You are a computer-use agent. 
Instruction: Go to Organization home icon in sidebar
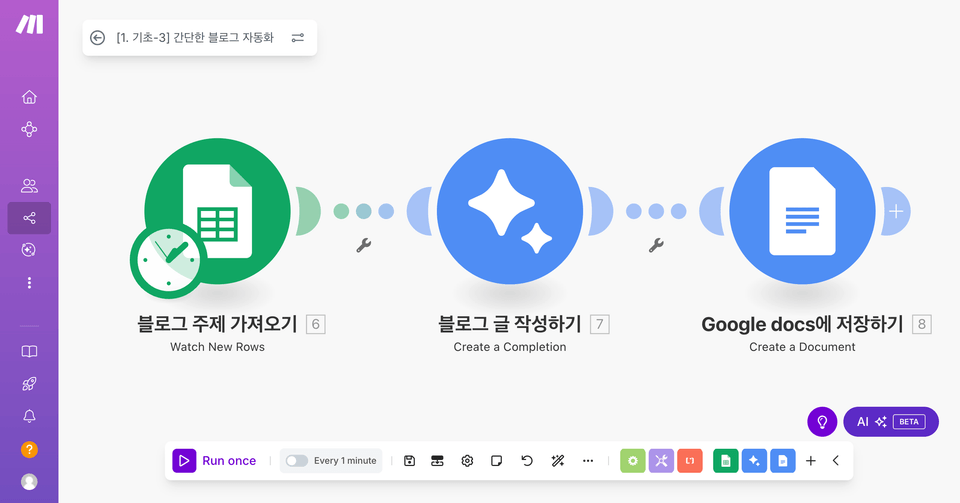tap(29, 97)
